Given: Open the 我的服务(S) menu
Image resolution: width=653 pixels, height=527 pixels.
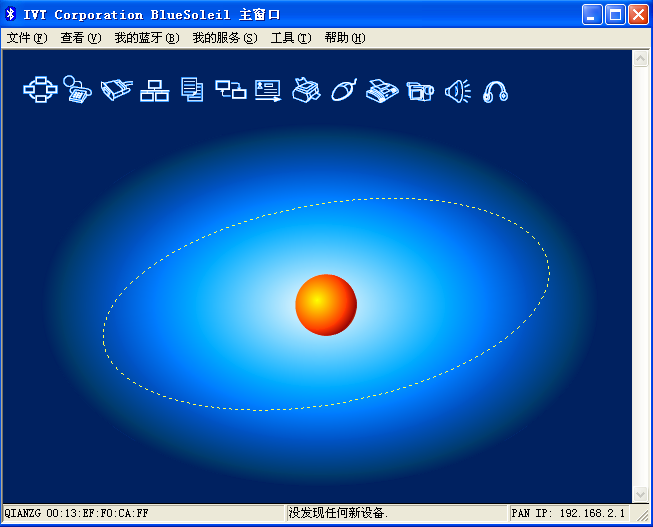Looking at the screenshot, I should click(x=225, y=38).
